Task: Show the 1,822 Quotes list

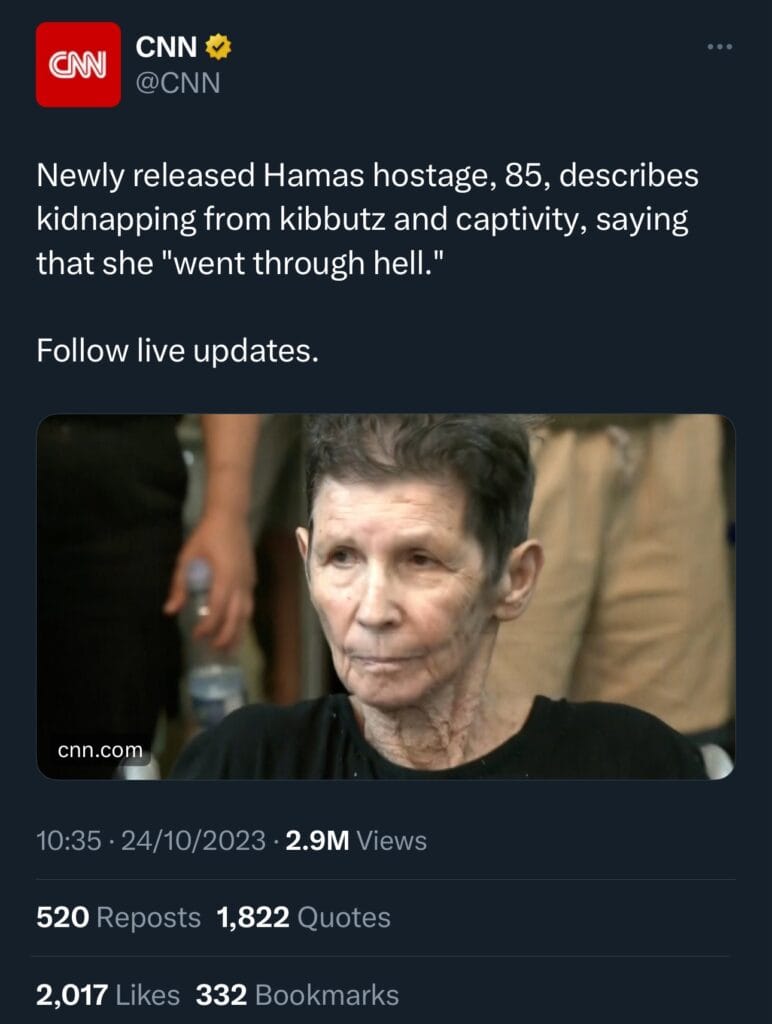Action: pos(304,917)
